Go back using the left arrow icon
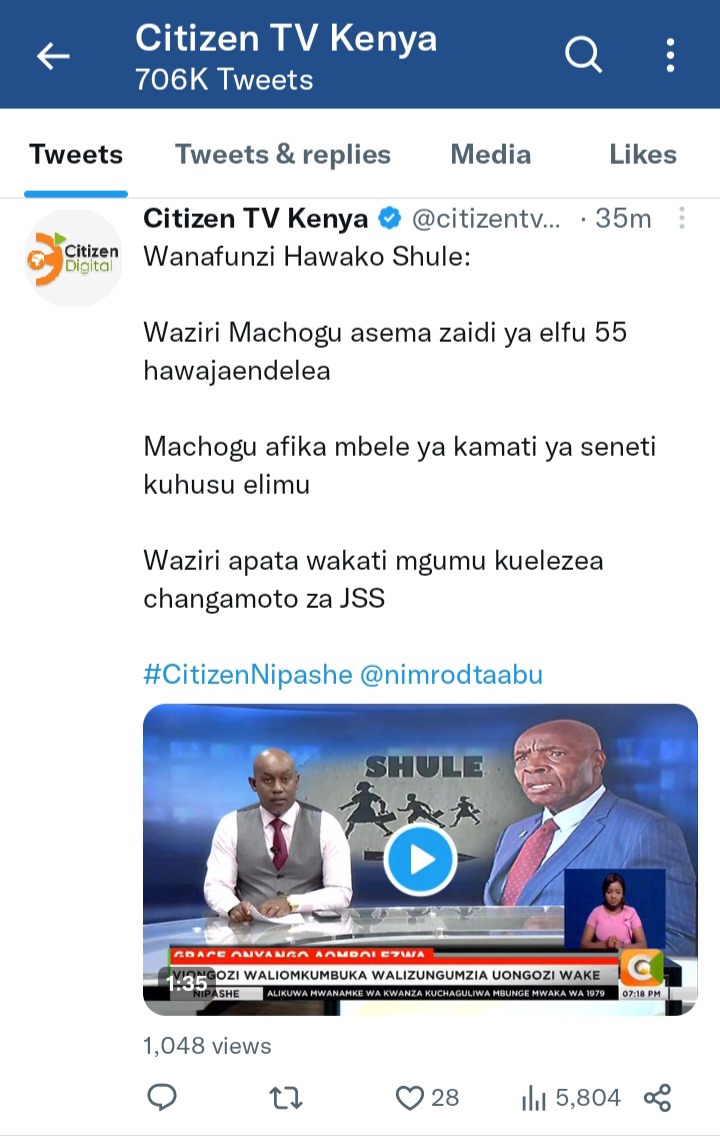The height and width of the screenshot is (1143, 720). point(53,55)
